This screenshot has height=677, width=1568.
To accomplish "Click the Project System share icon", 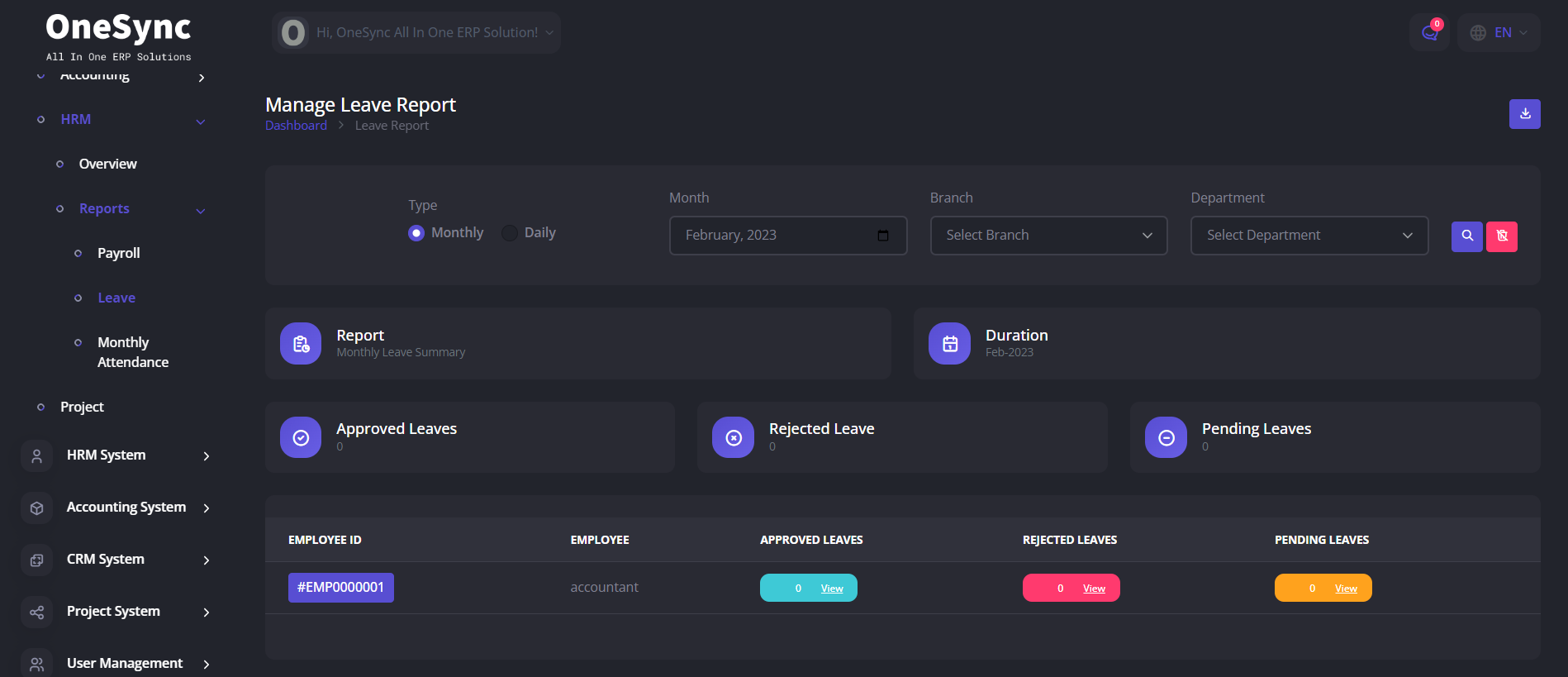I will pos(36,613).
